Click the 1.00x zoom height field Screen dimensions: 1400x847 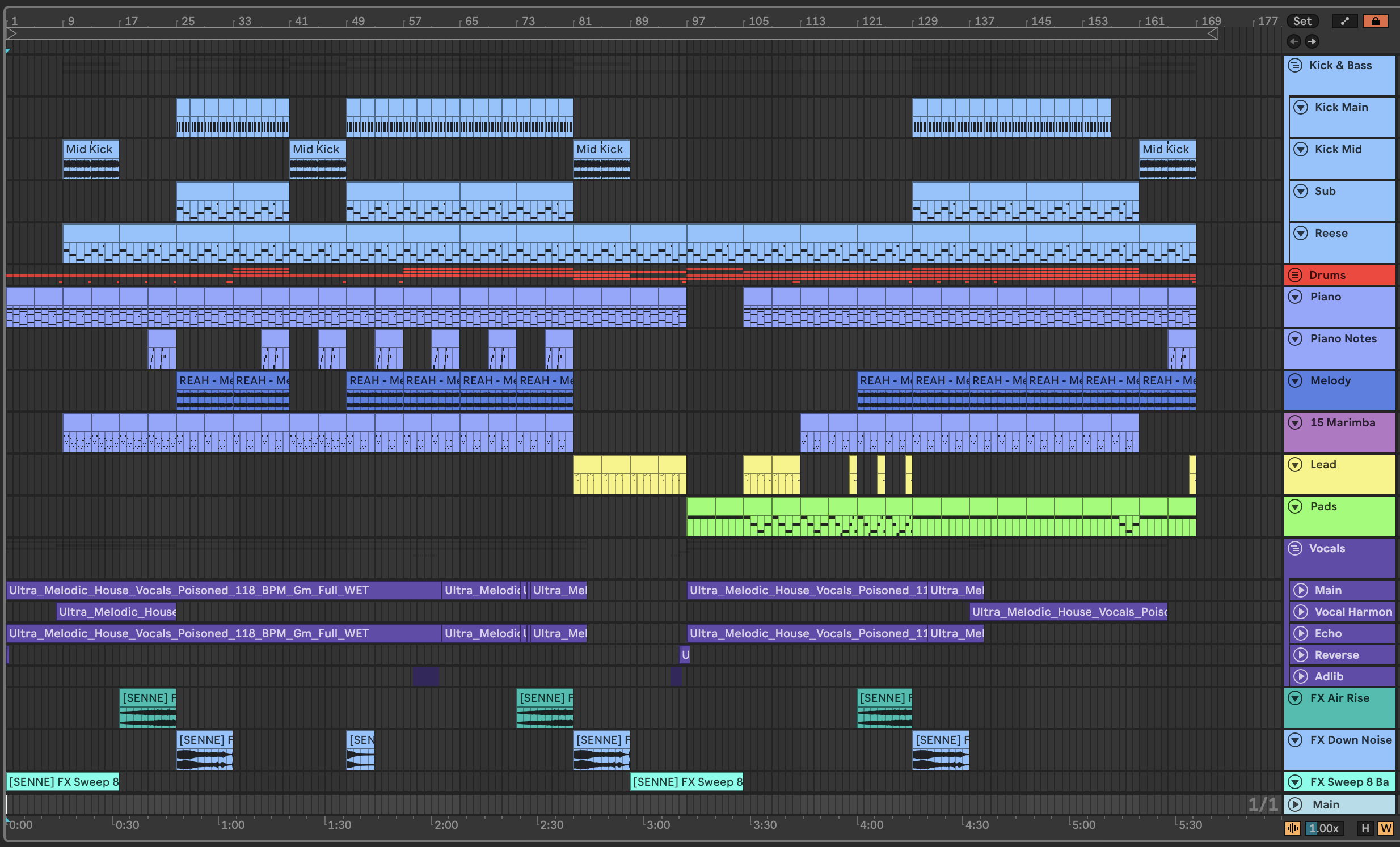[1324, 828]
